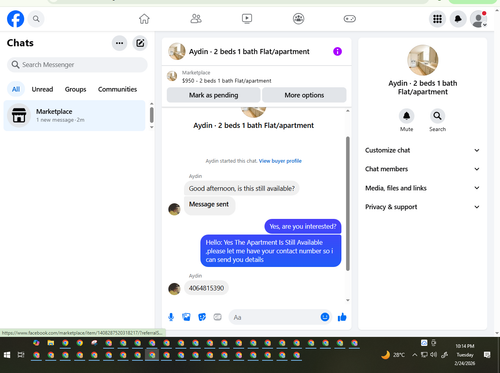Open the Marketplace conversation row
Screen dimensions: 500x373
(x=75, y=115)
